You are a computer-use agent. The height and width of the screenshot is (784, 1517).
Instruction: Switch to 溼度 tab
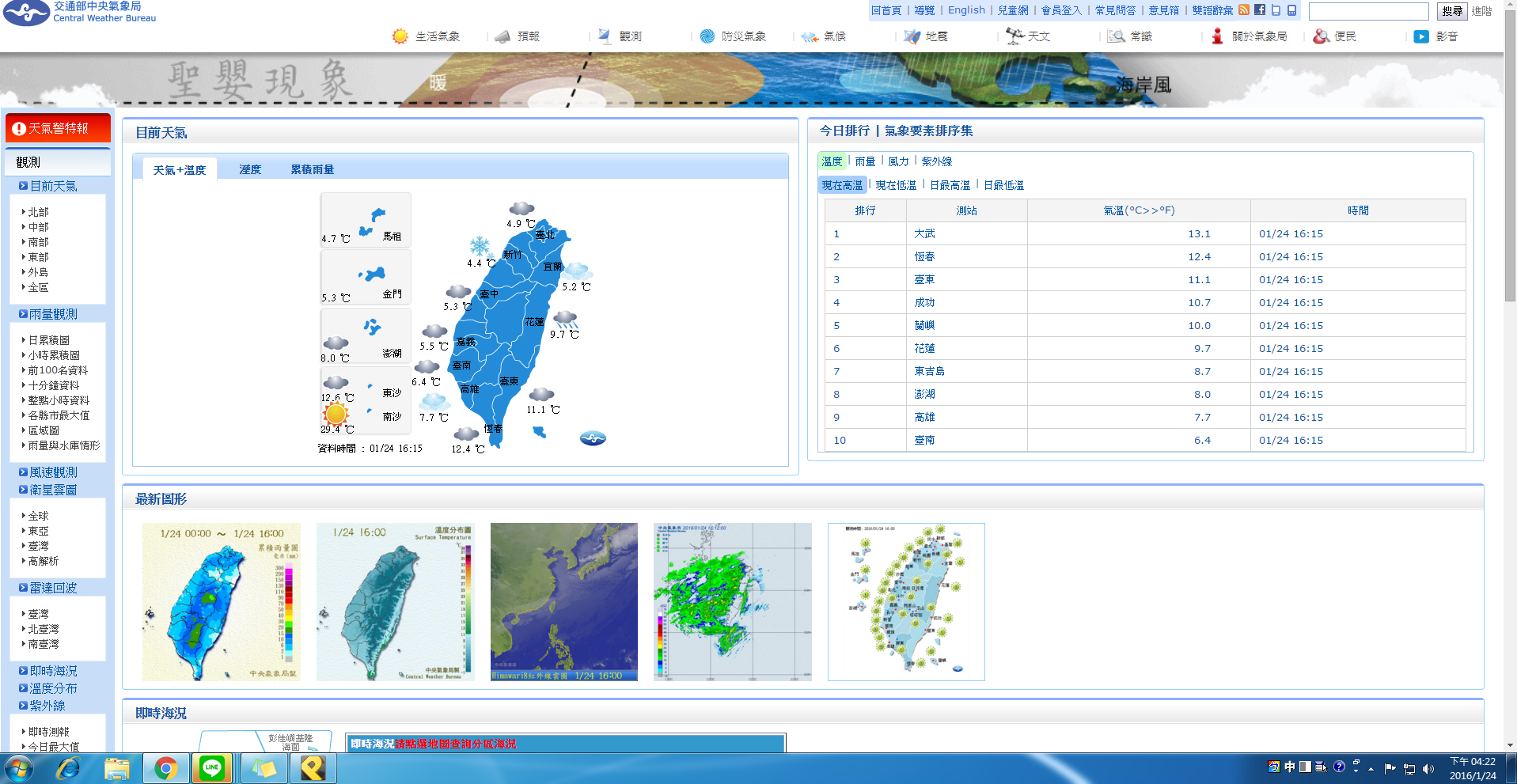[250, 169]
